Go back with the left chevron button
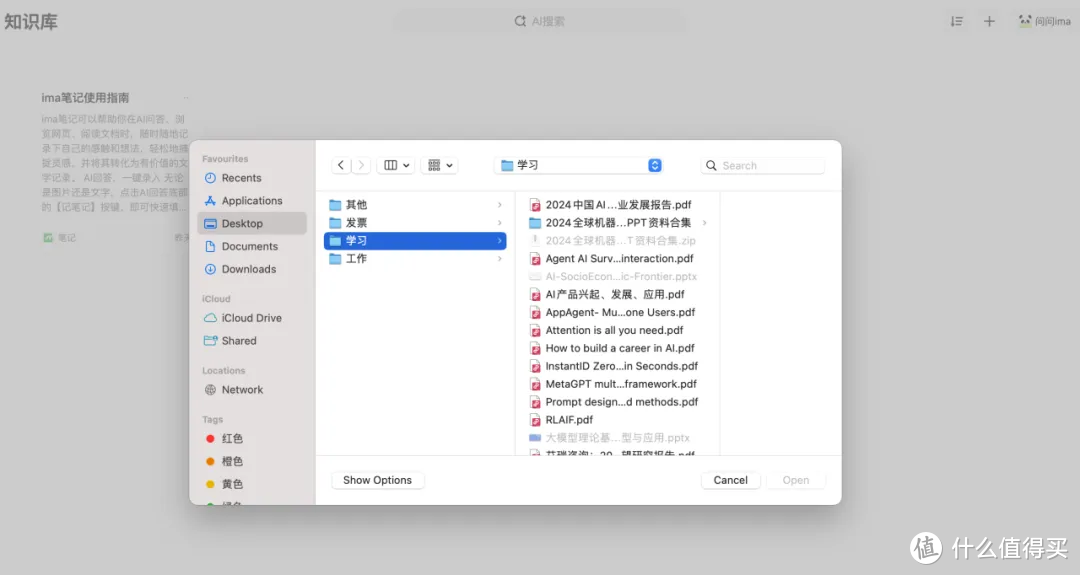Viewport: 1080px width, 575px height. [x=341, y=165]
